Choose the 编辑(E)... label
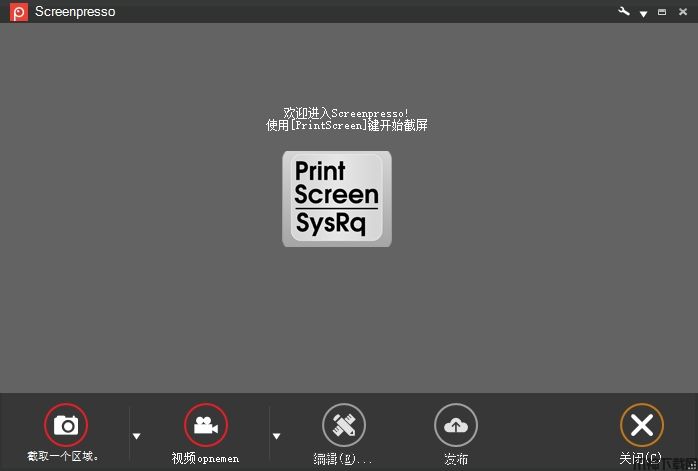Image resolution: width=698 pixels, height=471 pixels. [x=343, y=459]
